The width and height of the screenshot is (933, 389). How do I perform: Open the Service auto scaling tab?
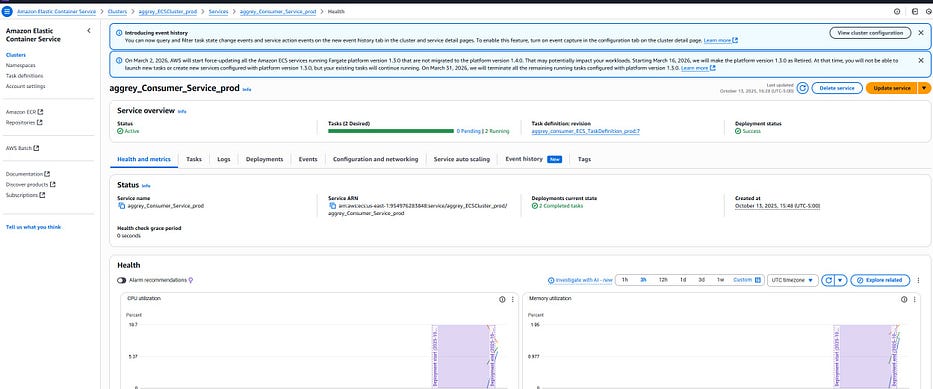point(462,159)
